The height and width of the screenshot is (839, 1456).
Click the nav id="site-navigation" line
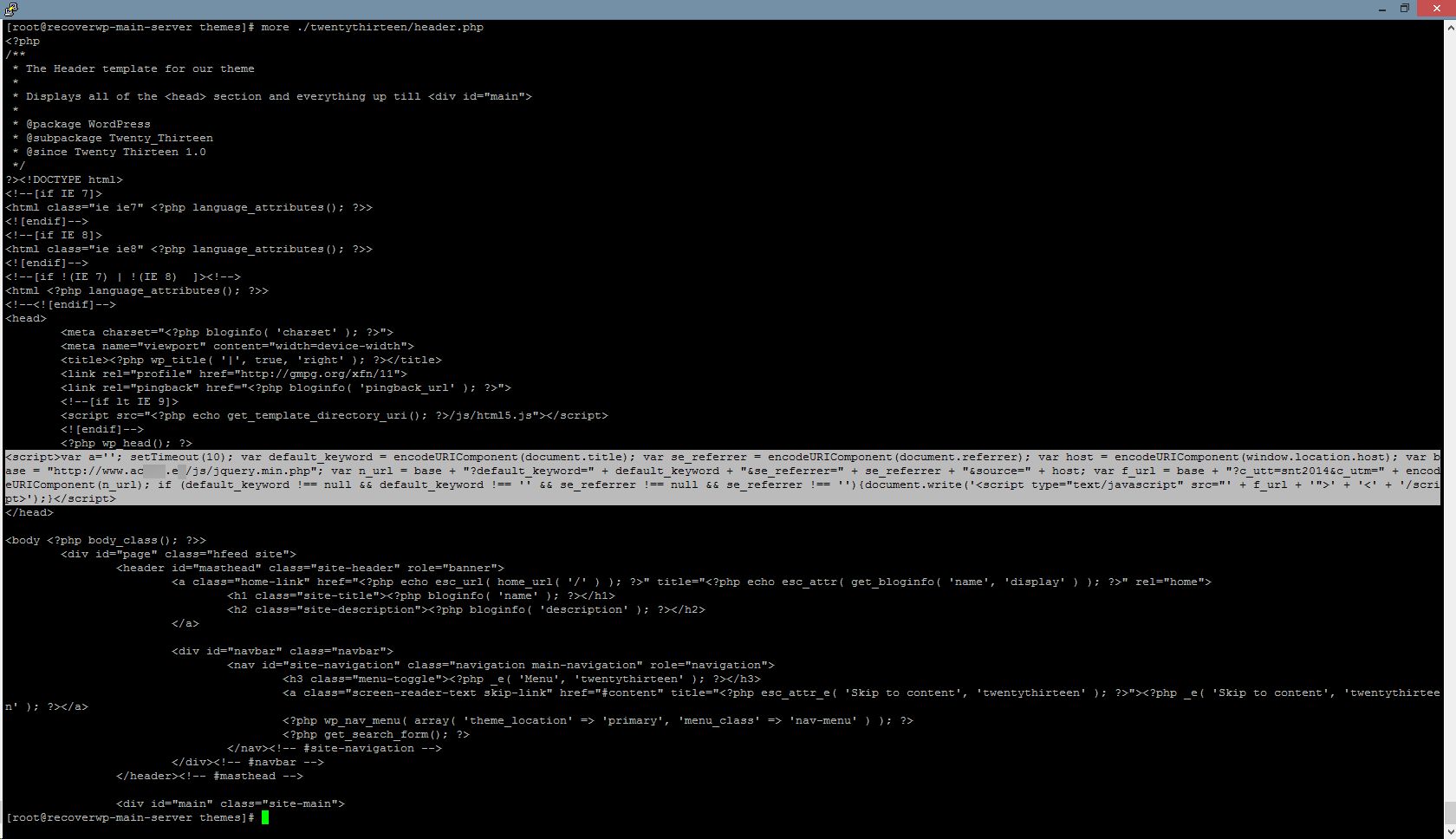pos(501,665)
